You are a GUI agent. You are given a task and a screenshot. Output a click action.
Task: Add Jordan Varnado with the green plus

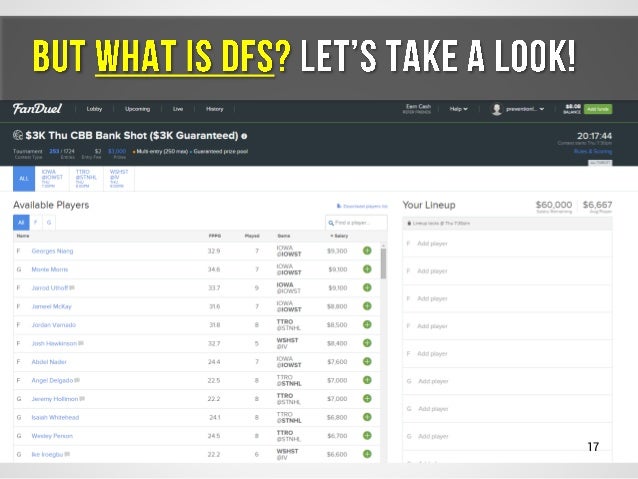point(367,324)
